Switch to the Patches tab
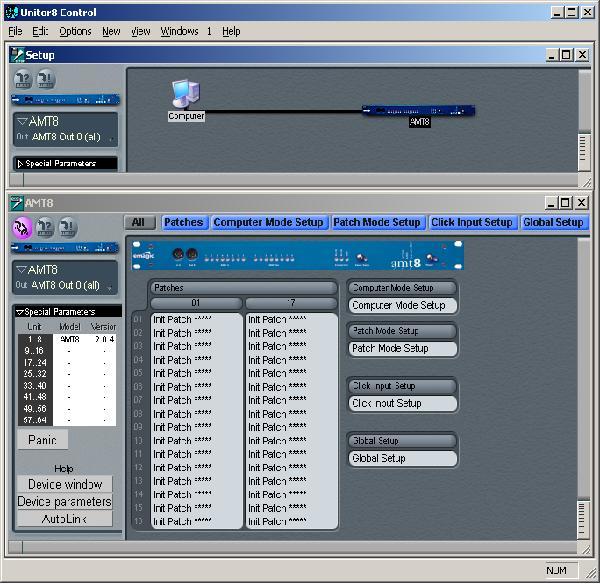 (184, 222)
